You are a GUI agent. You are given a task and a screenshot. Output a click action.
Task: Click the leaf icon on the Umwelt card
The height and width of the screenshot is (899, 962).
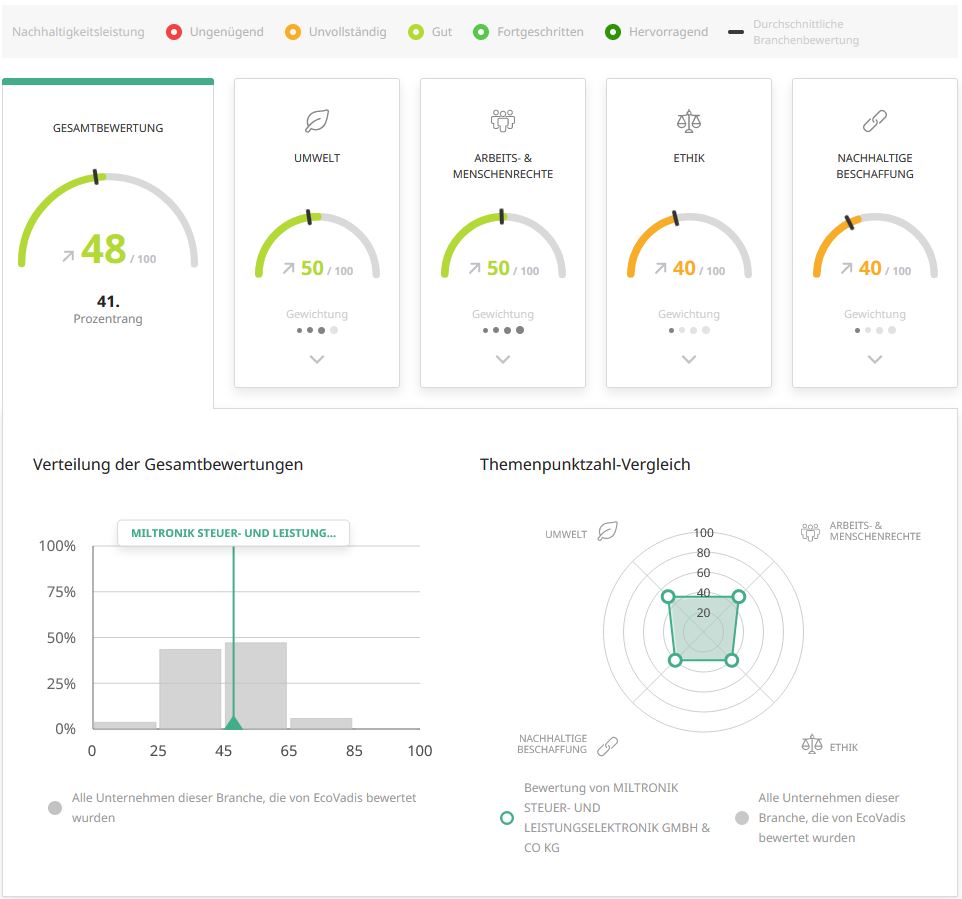click(x=317, y=121)
